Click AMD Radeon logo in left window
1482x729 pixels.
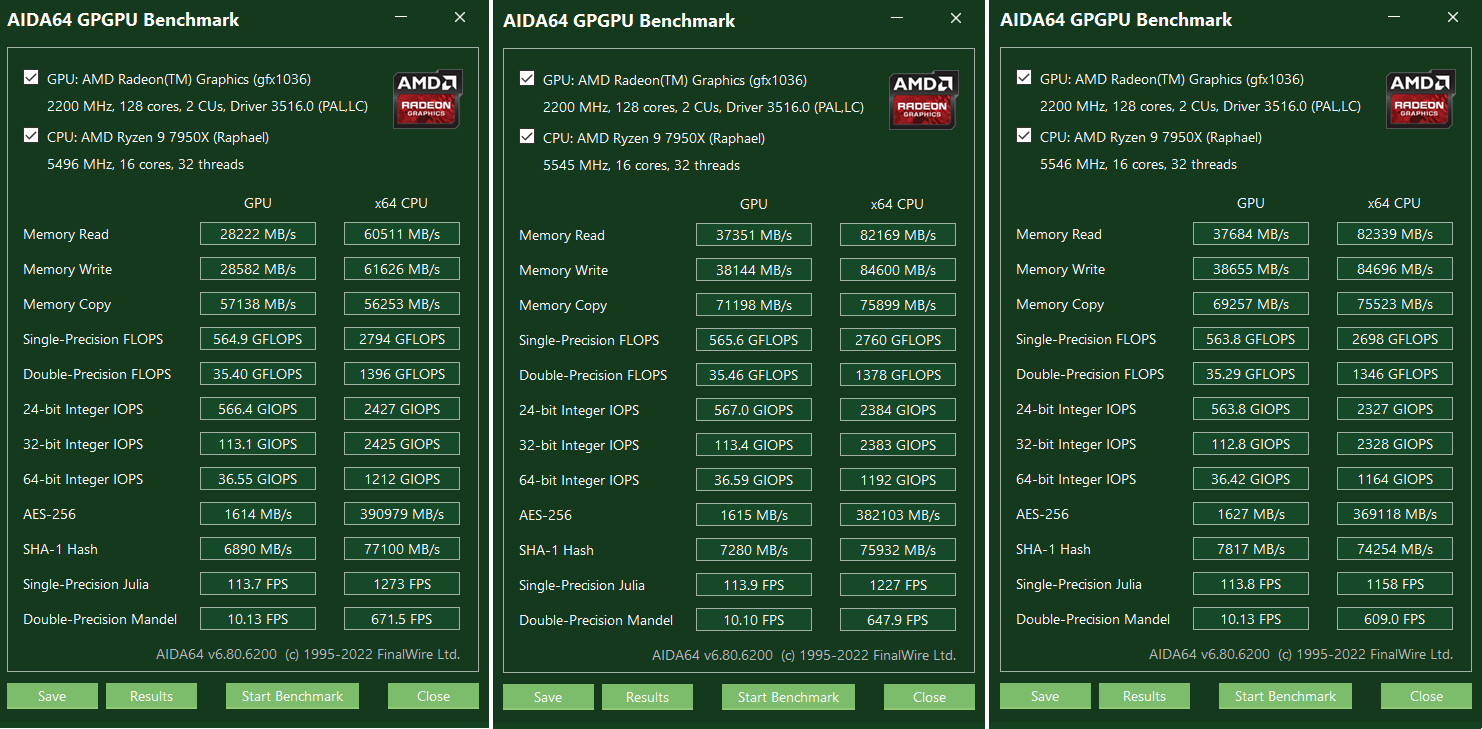[428, 98]
